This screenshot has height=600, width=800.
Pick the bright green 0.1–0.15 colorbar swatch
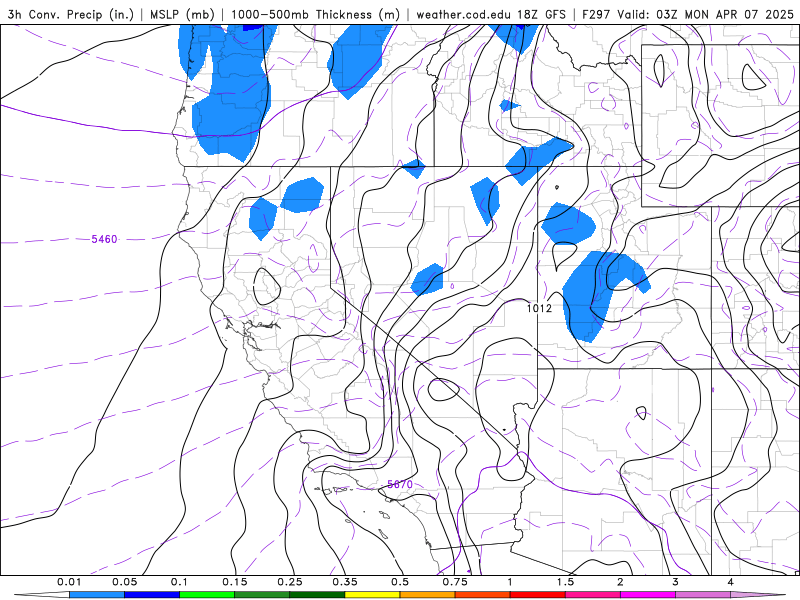[x=207, y=595]
